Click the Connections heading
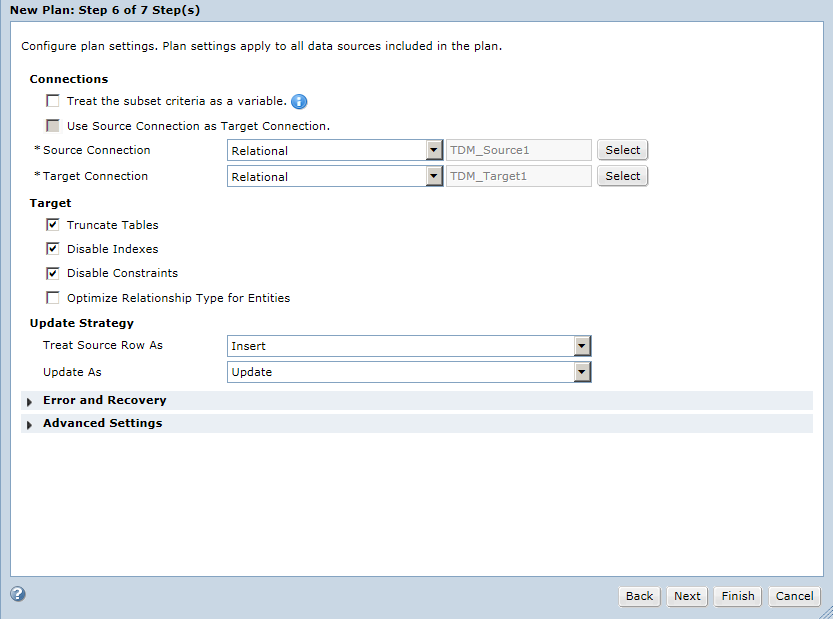 [x=69, y=79]
